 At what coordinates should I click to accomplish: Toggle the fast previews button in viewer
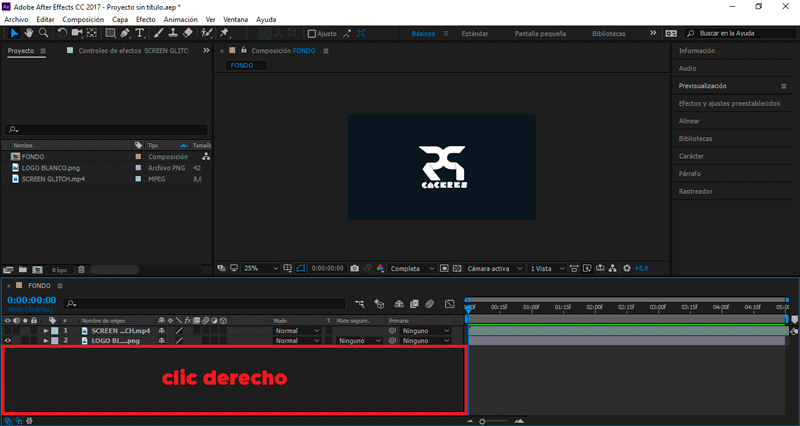(x=587, y=268)
